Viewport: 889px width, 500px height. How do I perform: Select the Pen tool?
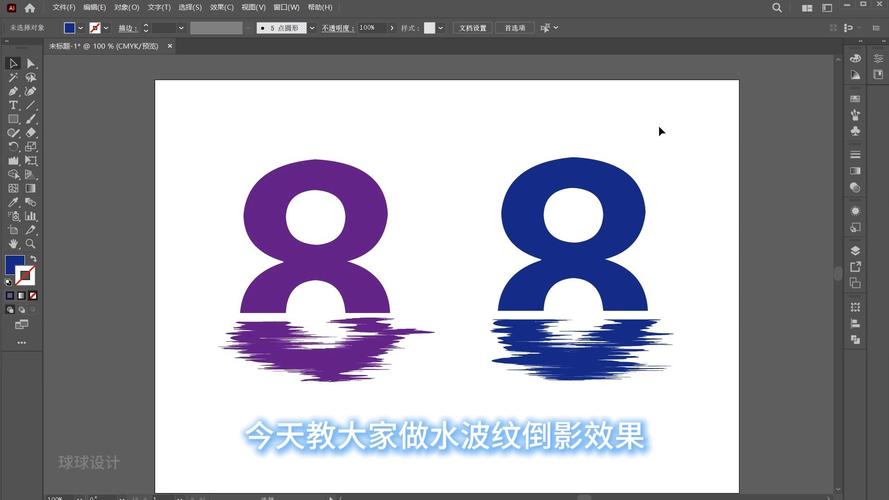tap(13, 91)
